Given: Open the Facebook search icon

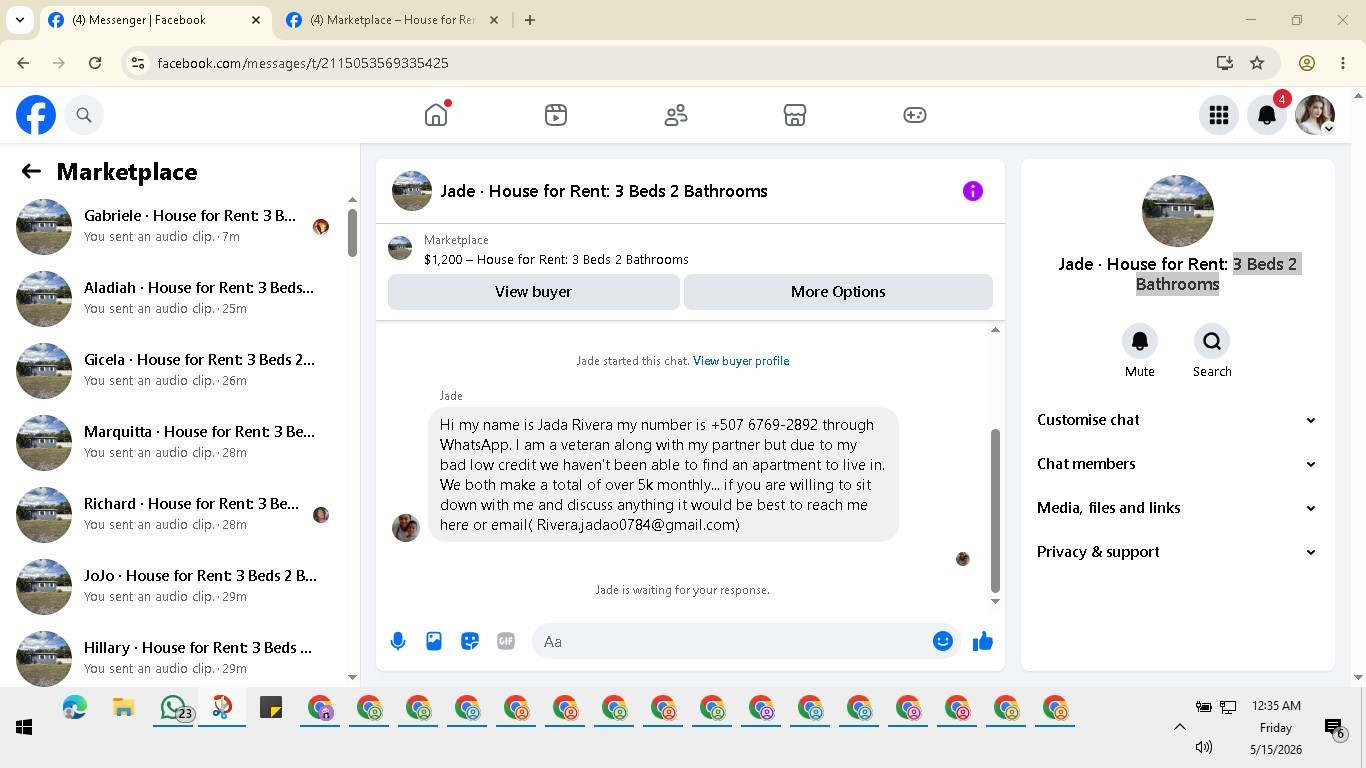Looking at the screenshot, I should [x=84, y=115].
